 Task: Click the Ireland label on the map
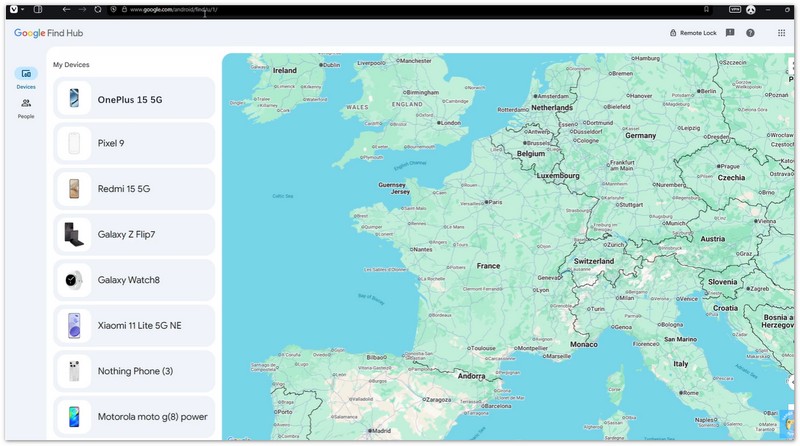285,70
